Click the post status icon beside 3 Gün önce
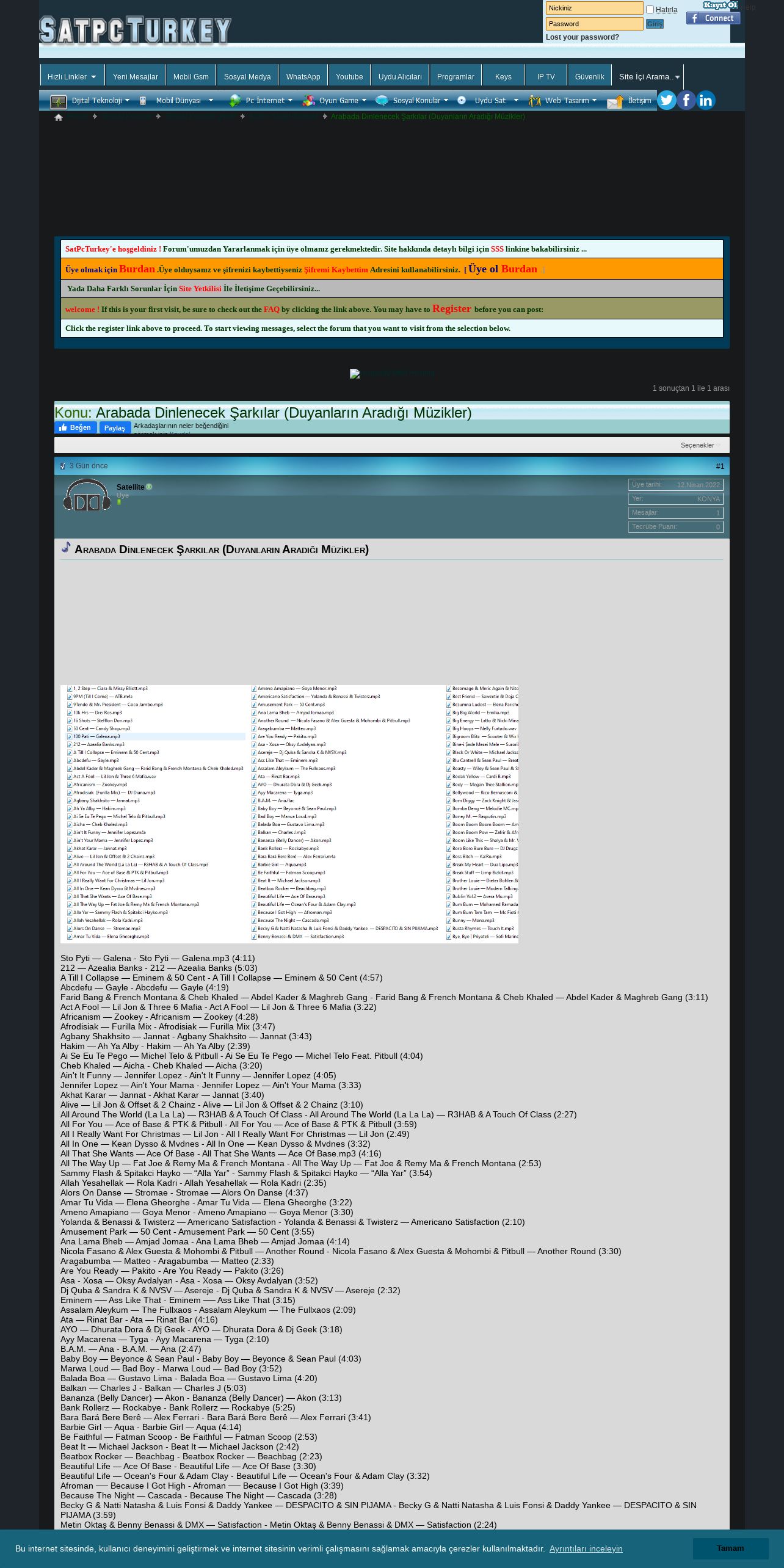784x1568 pixels. tap(62, 466)
